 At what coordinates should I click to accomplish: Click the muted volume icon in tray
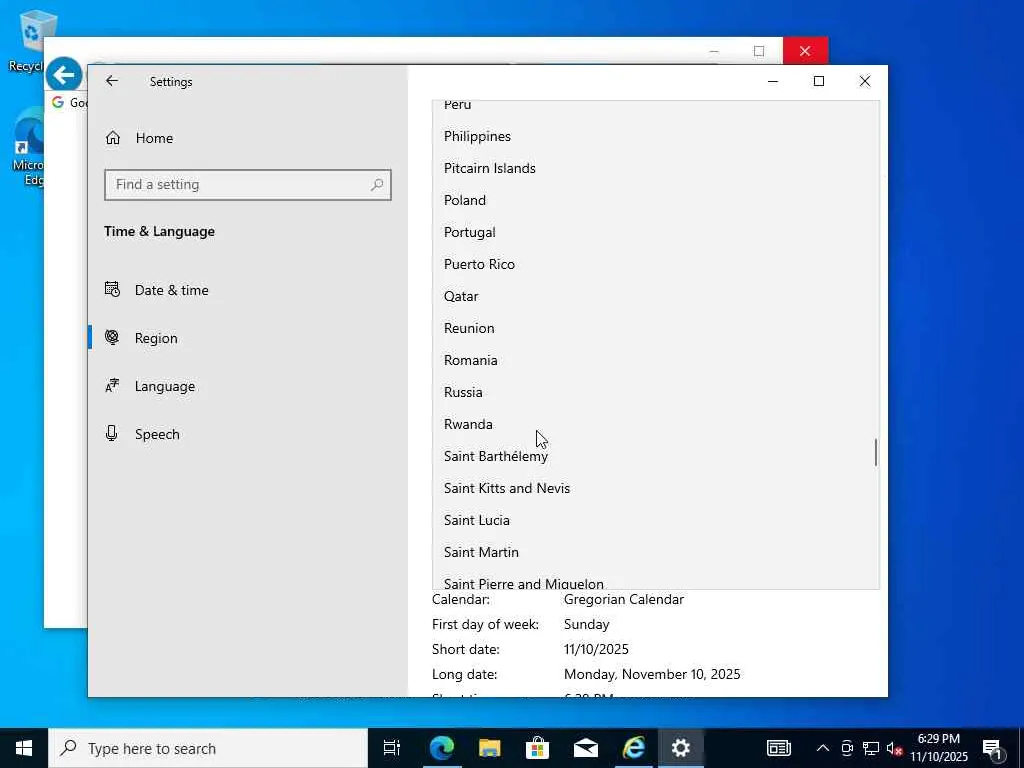(x=894, y=748)
